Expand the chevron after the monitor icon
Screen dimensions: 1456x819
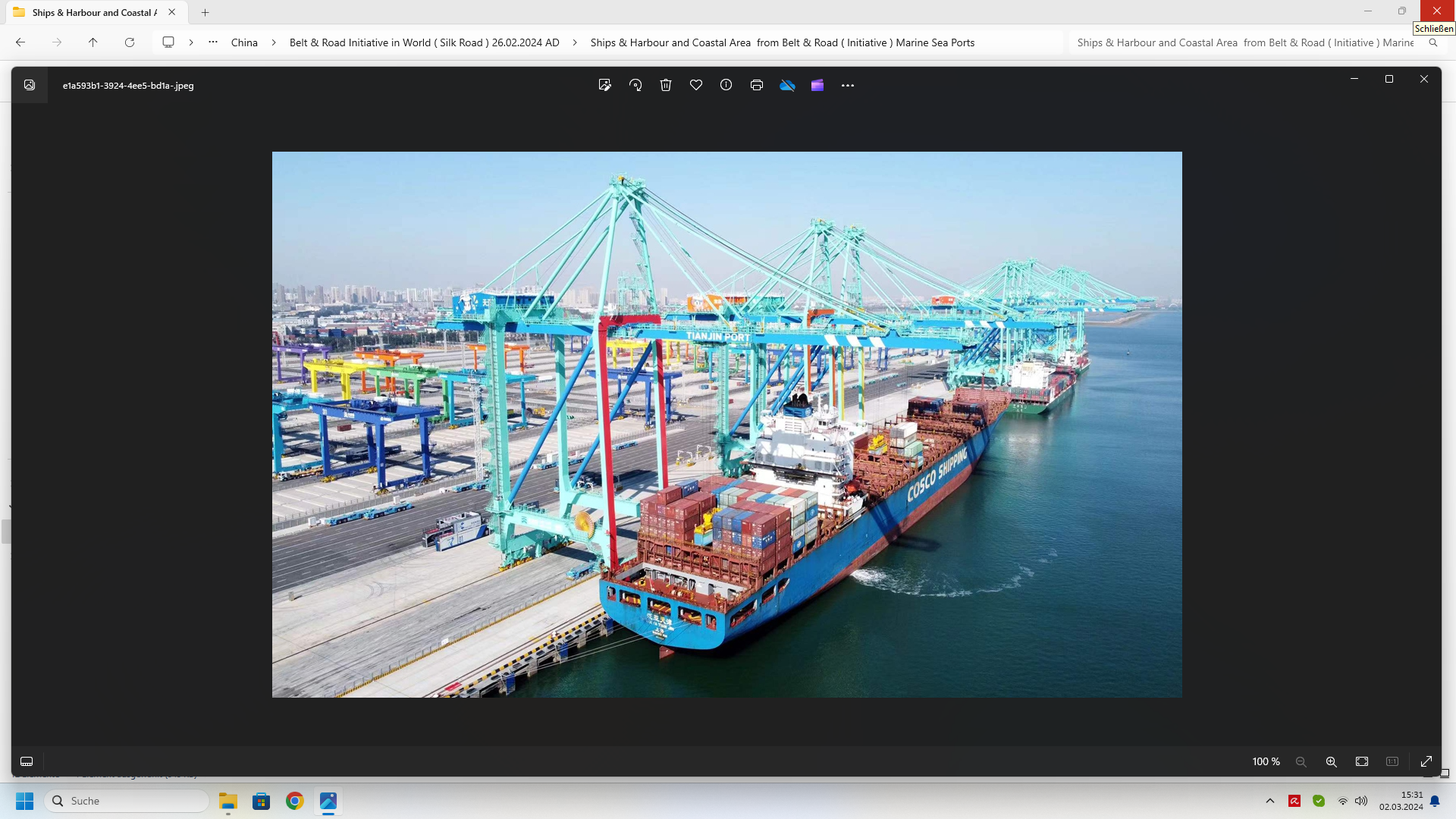click(x=191, y=42)
